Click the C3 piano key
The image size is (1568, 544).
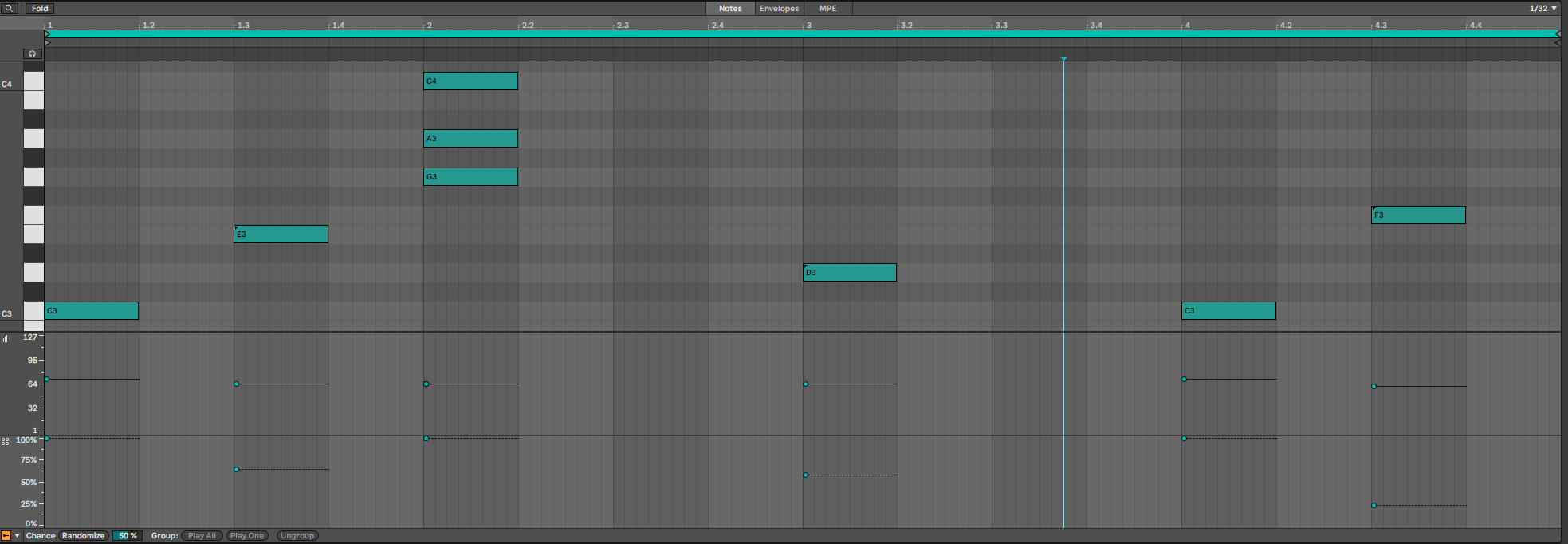click(x=33, y=311)
